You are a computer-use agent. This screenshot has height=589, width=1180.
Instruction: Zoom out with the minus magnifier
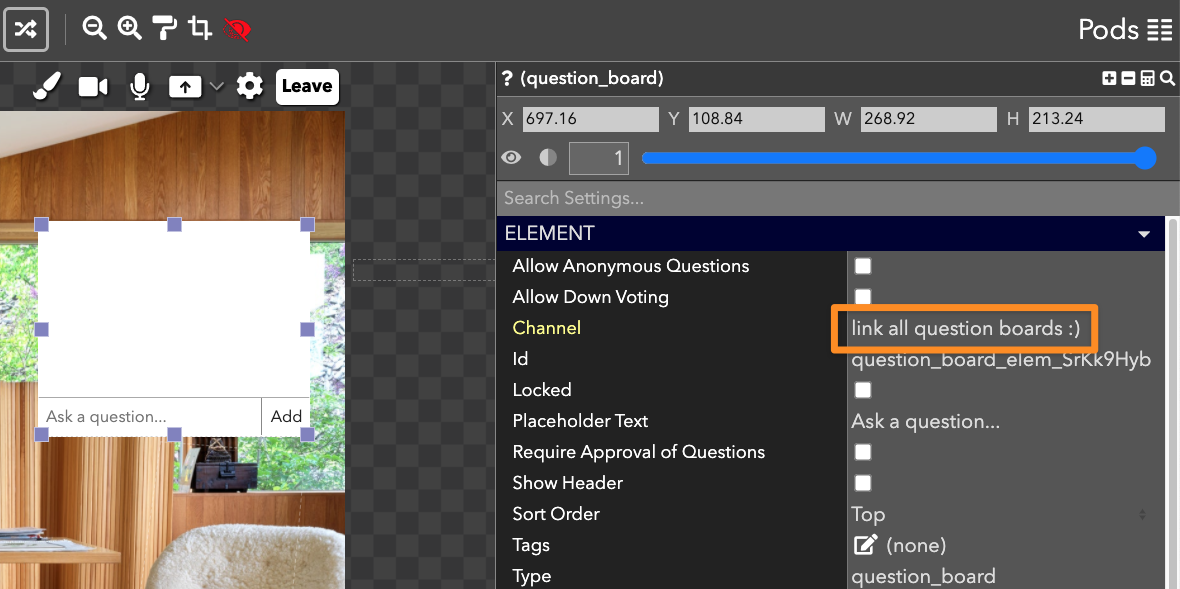pos(94,29)
